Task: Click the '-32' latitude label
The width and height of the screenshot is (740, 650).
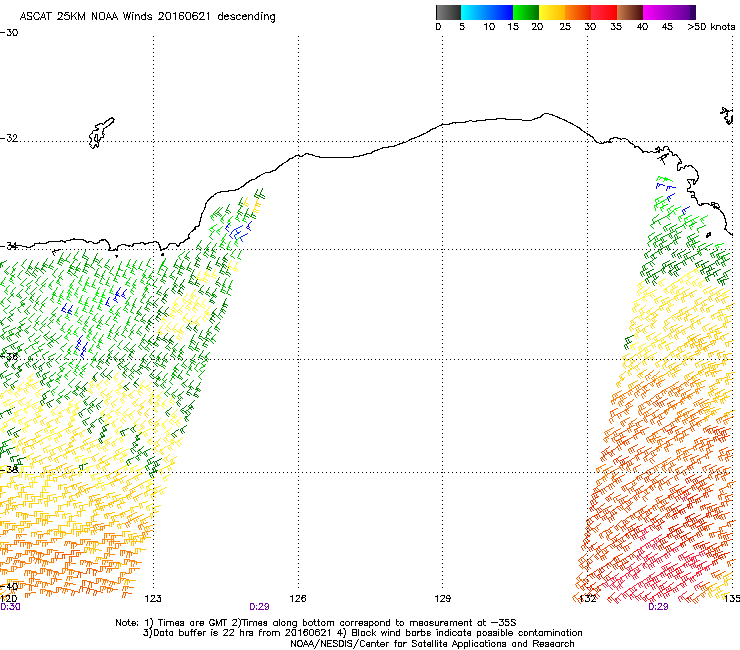Action: click(9, 138)
